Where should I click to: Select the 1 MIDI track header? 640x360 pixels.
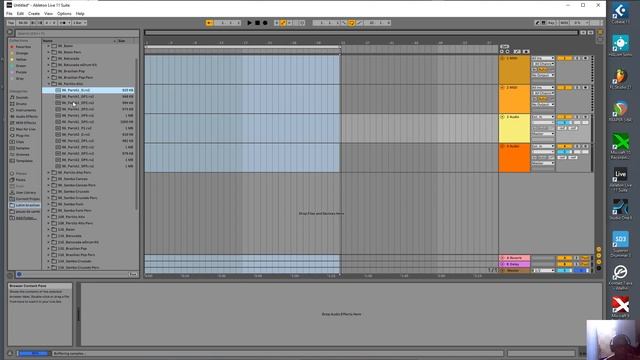514,70
